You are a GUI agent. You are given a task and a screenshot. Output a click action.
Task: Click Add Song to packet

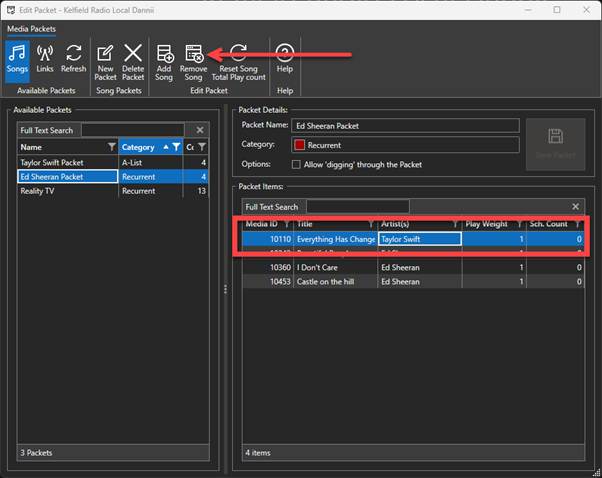point(164,63)
